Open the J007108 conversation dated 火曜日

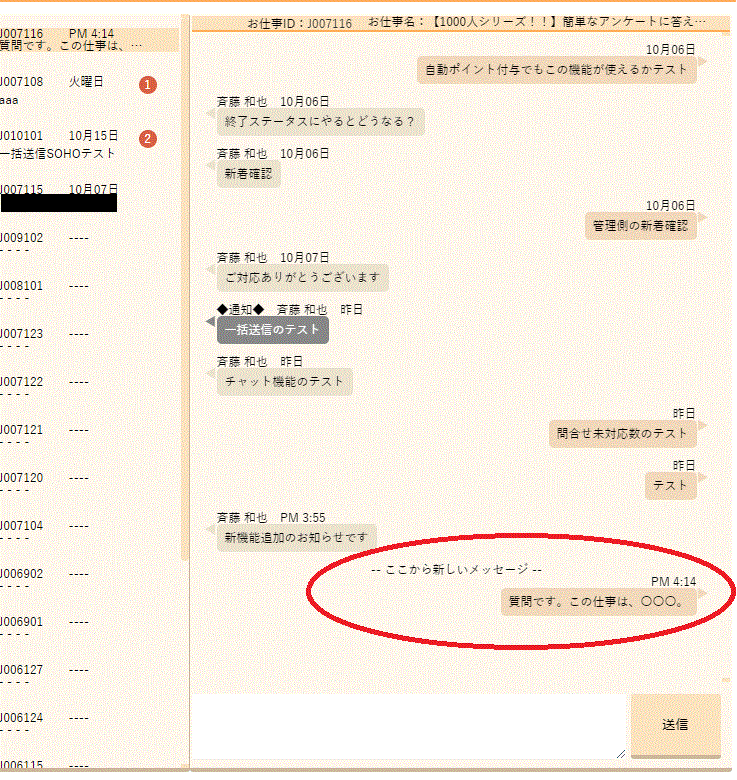90,91
